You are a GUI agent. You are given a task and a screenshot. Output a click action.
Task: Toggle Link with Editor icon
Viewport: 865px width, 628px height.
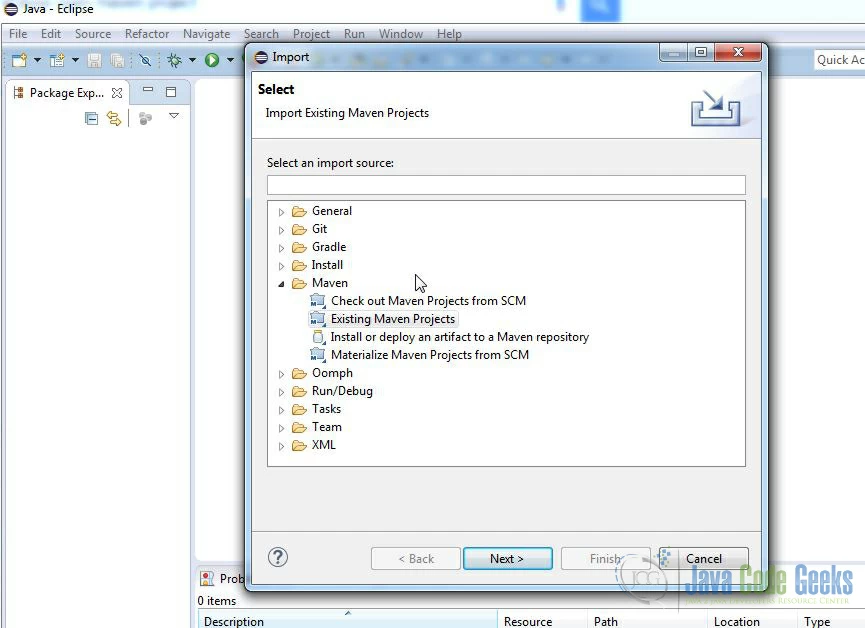pyautogui.click(x=114, y=118)
